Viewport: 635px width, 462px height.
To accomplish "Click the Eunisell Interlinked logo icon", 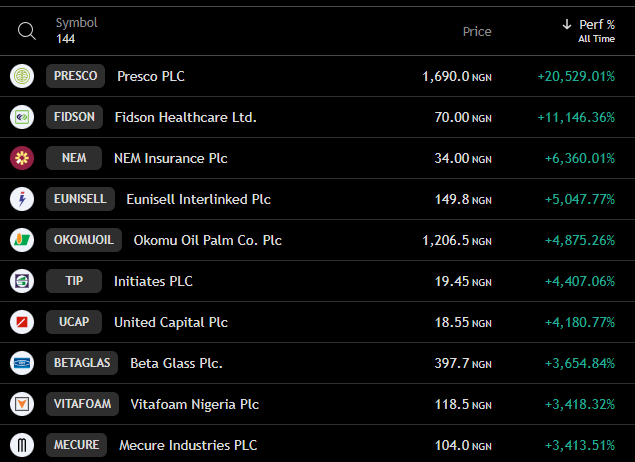I will point(22,199).
